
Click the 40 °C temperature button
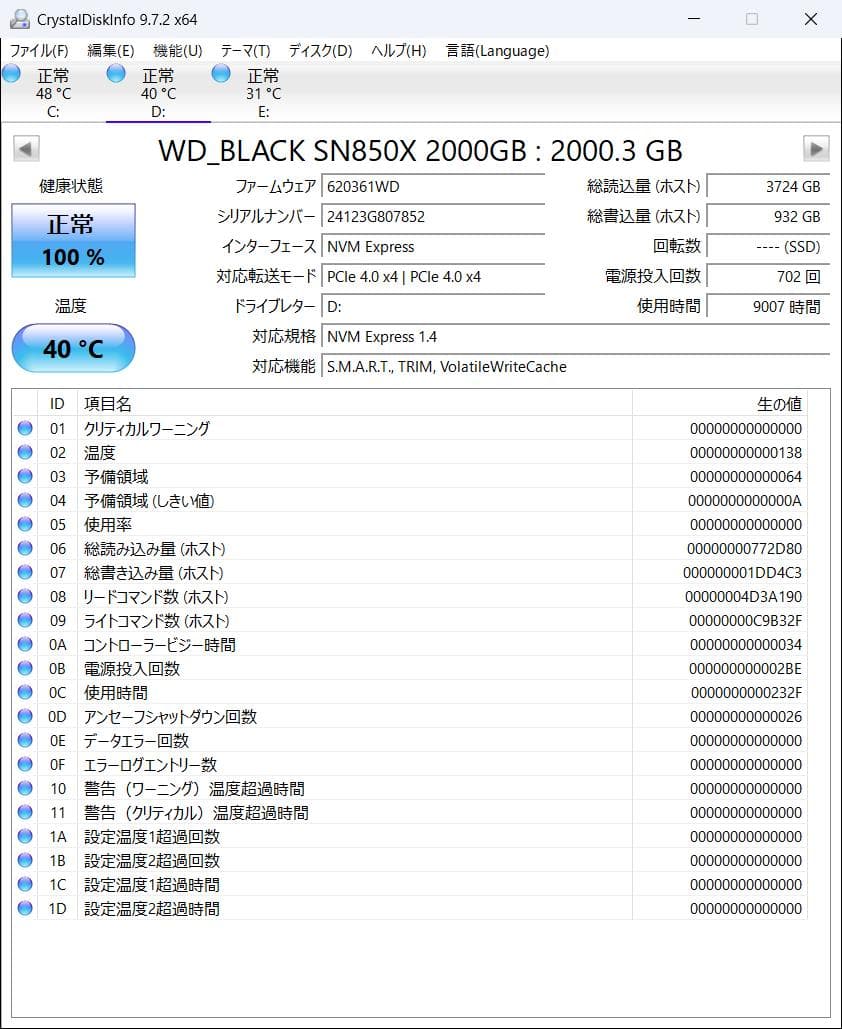coord(74,348)
